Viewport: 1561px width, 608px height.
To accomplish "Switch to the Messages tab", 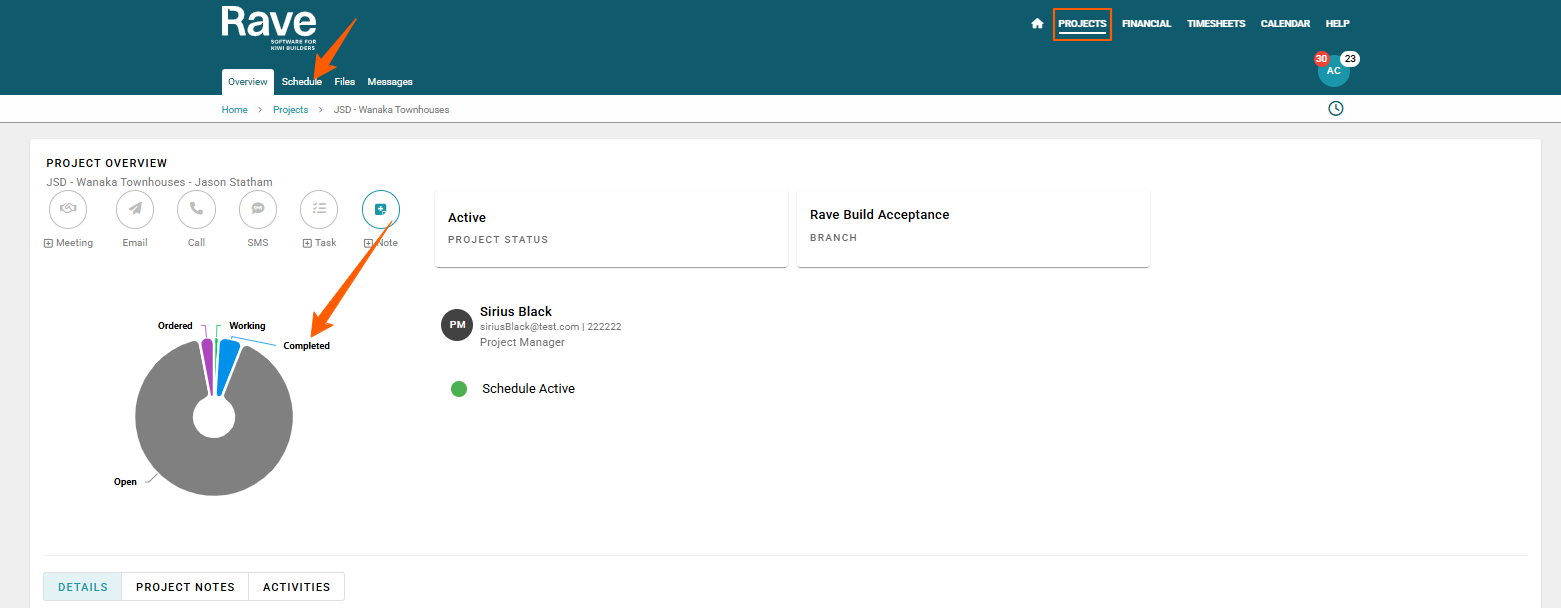I will pos(390,82).
